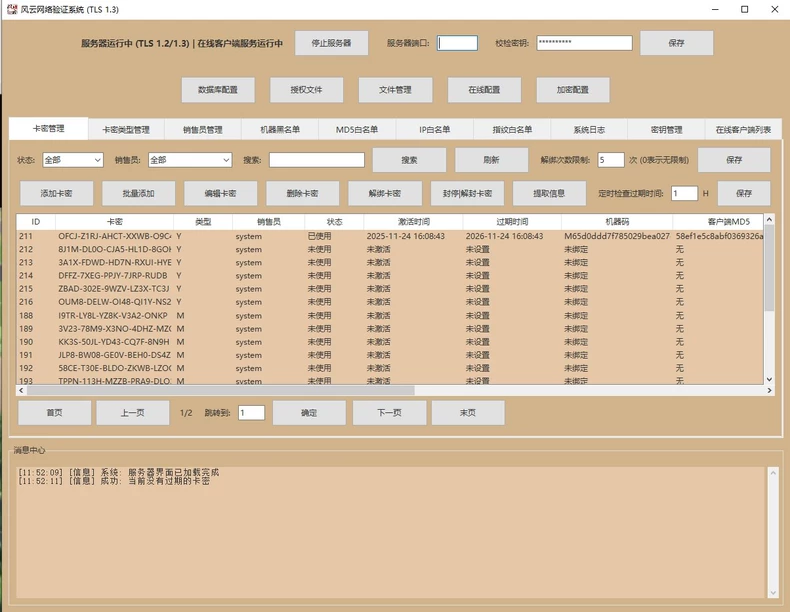This screenshot has height=612, width=790.
Task: Expand the 销售员 filter dropdown
Action: [x=190, y=160]
